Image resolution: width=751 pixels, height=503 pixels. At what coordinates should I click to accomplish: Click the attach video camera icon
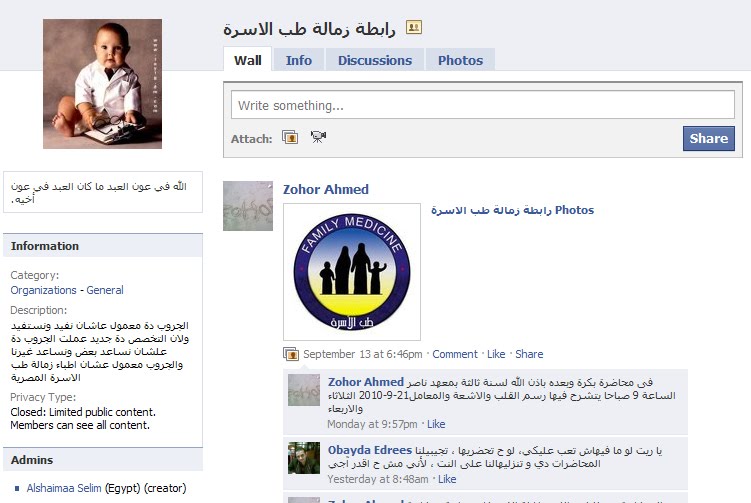[318, 137]
